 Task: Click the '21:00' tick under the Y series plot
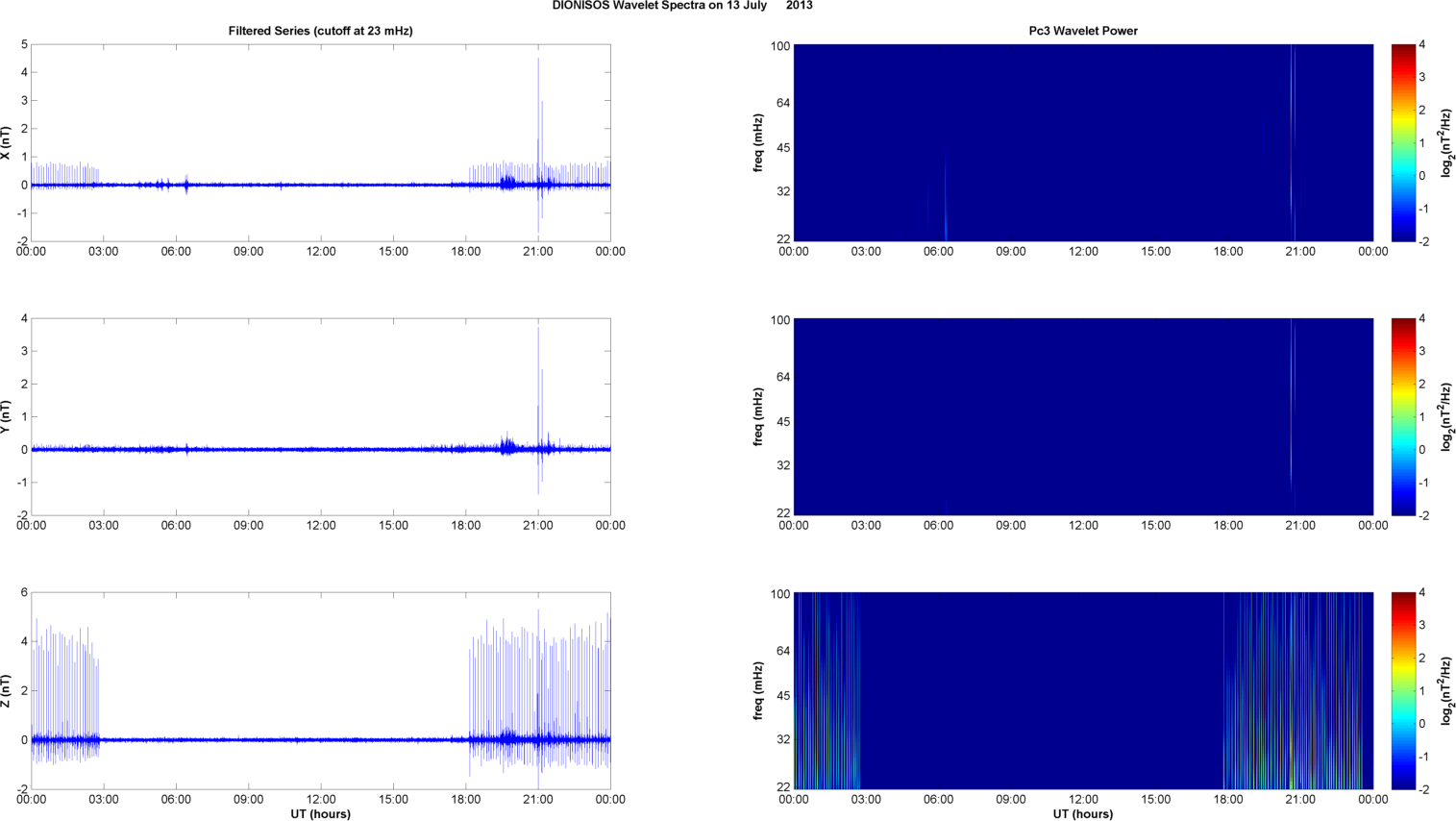click(538, 525)
